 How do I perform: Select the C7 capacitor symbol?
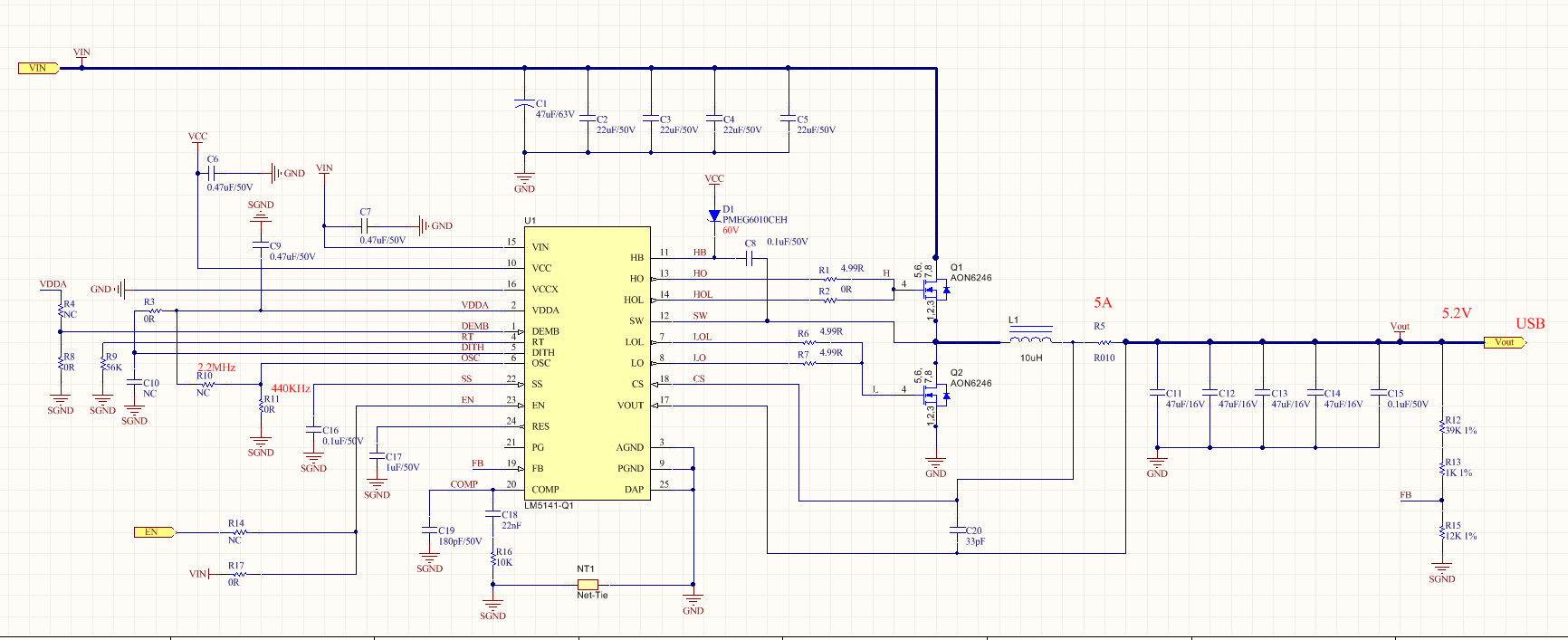pos(365,225)
